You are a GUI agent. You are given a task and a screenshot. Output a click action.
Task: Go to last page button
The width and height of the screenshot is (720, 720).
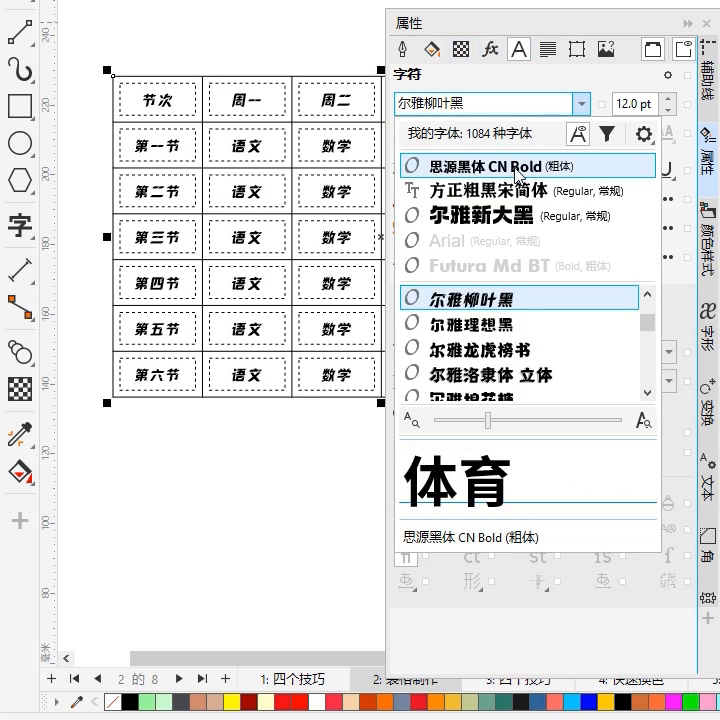202,679
